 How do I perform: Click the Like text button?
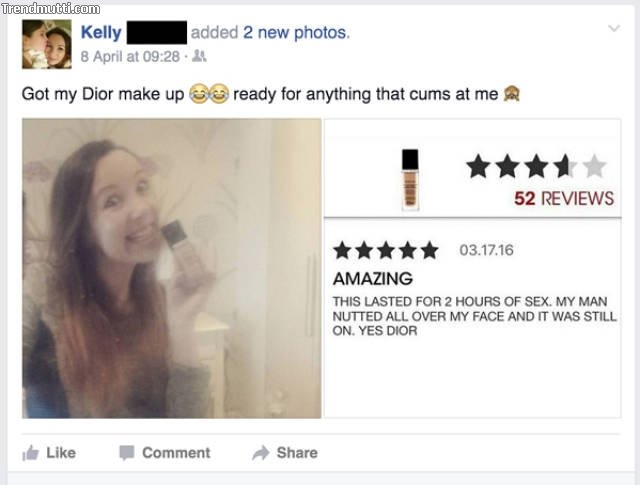(x=61, y=453)
